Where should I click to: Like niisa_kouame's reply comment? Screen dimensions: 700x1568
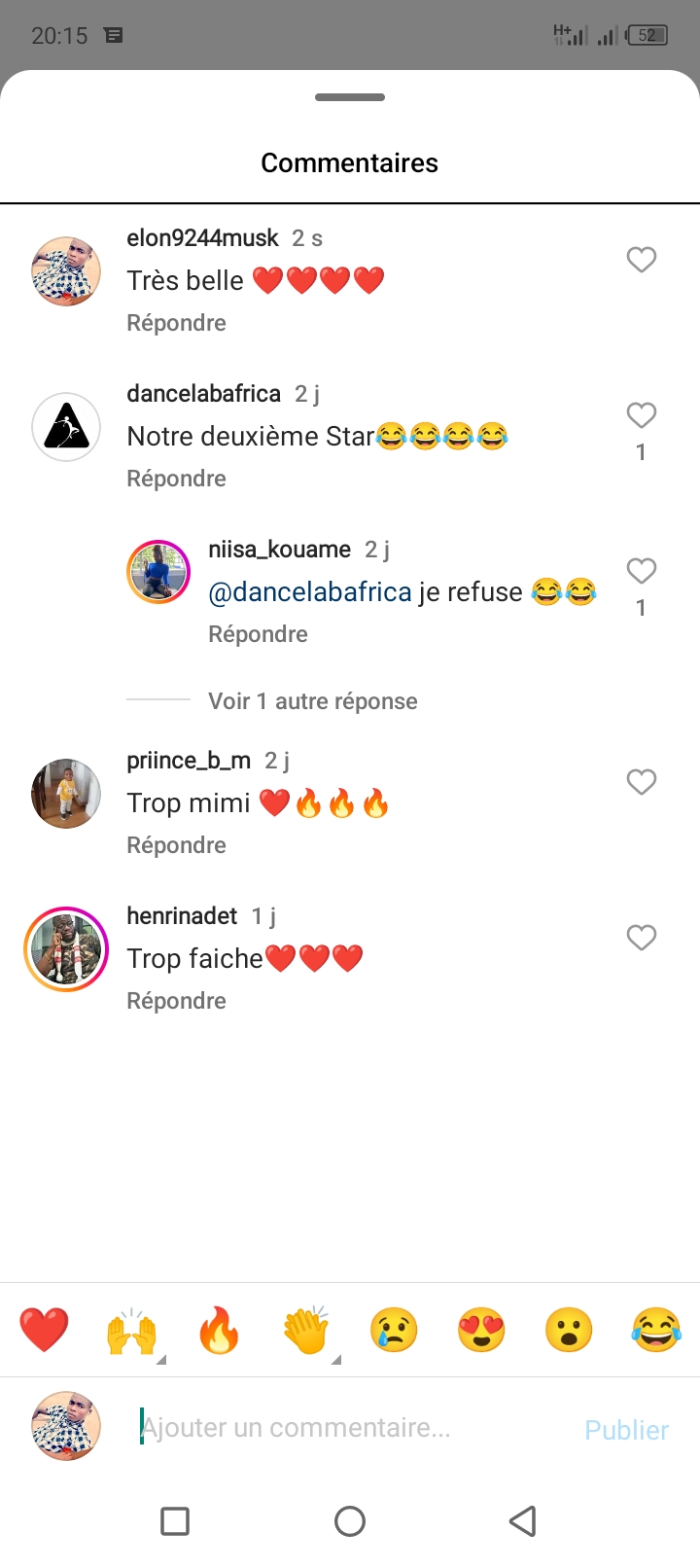tap(641, 571)
